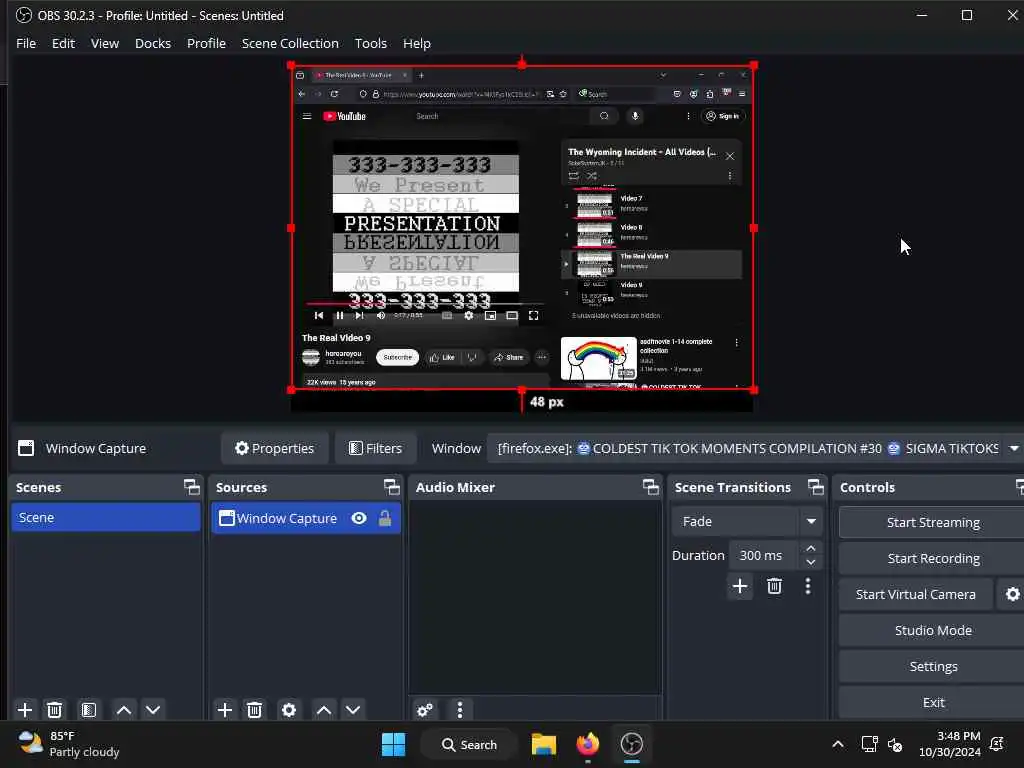Open File Explorer from the taskbar
The height and width of the screenshot is (768, 1024).
coord(544,744)
